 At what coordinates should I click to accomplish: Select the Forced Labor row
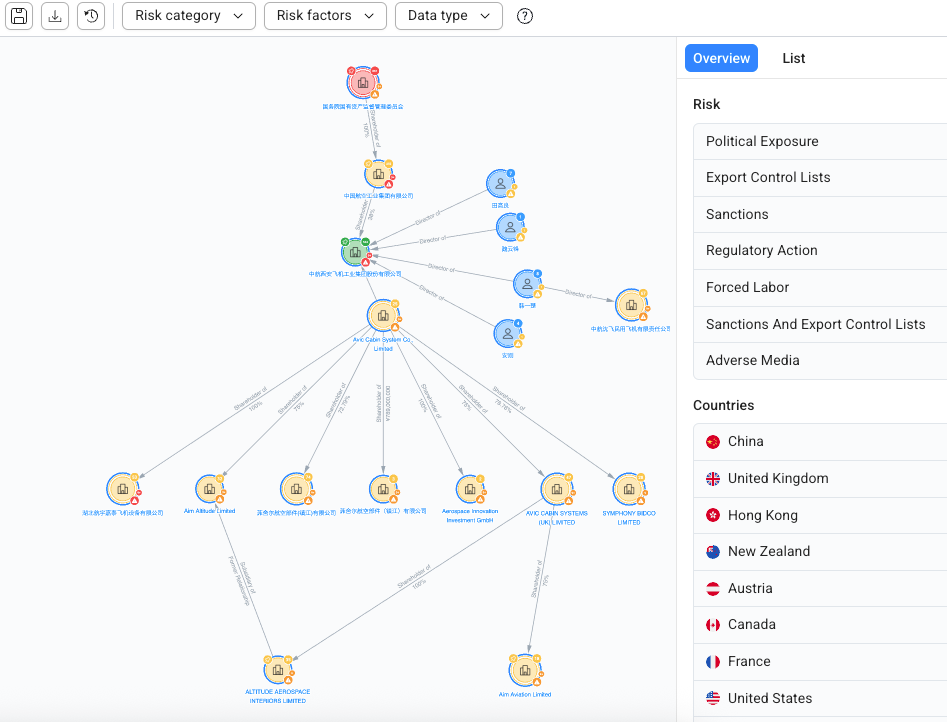tap(820, 288)
